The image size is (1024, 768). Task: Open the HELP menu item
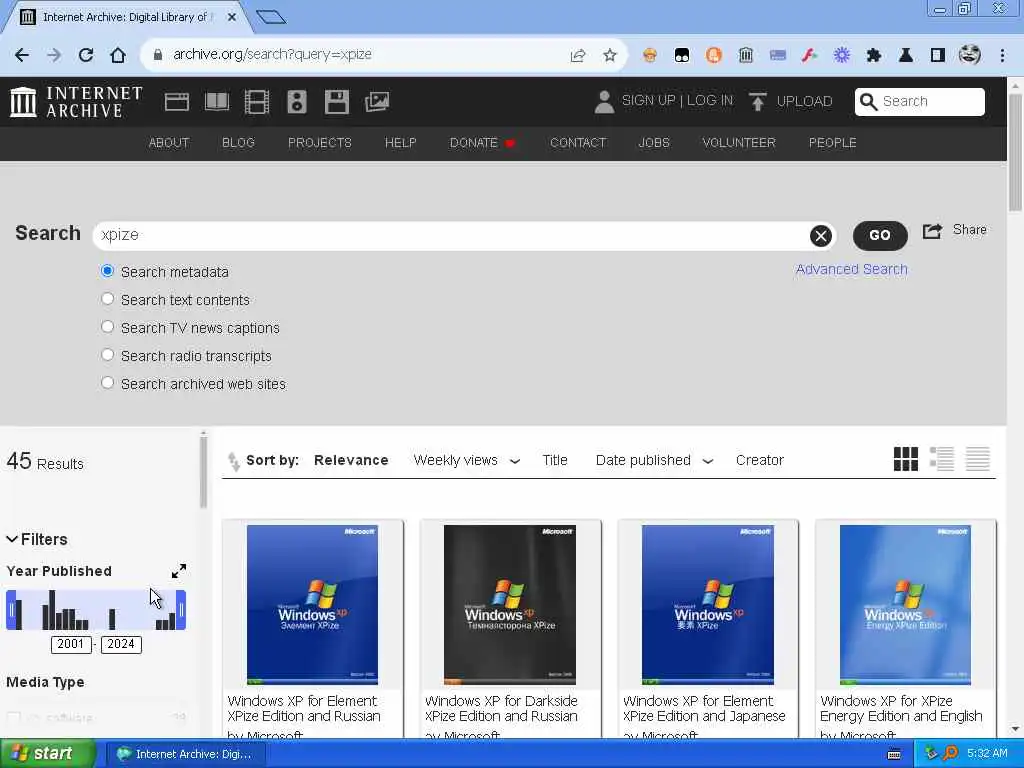point(400,143)
